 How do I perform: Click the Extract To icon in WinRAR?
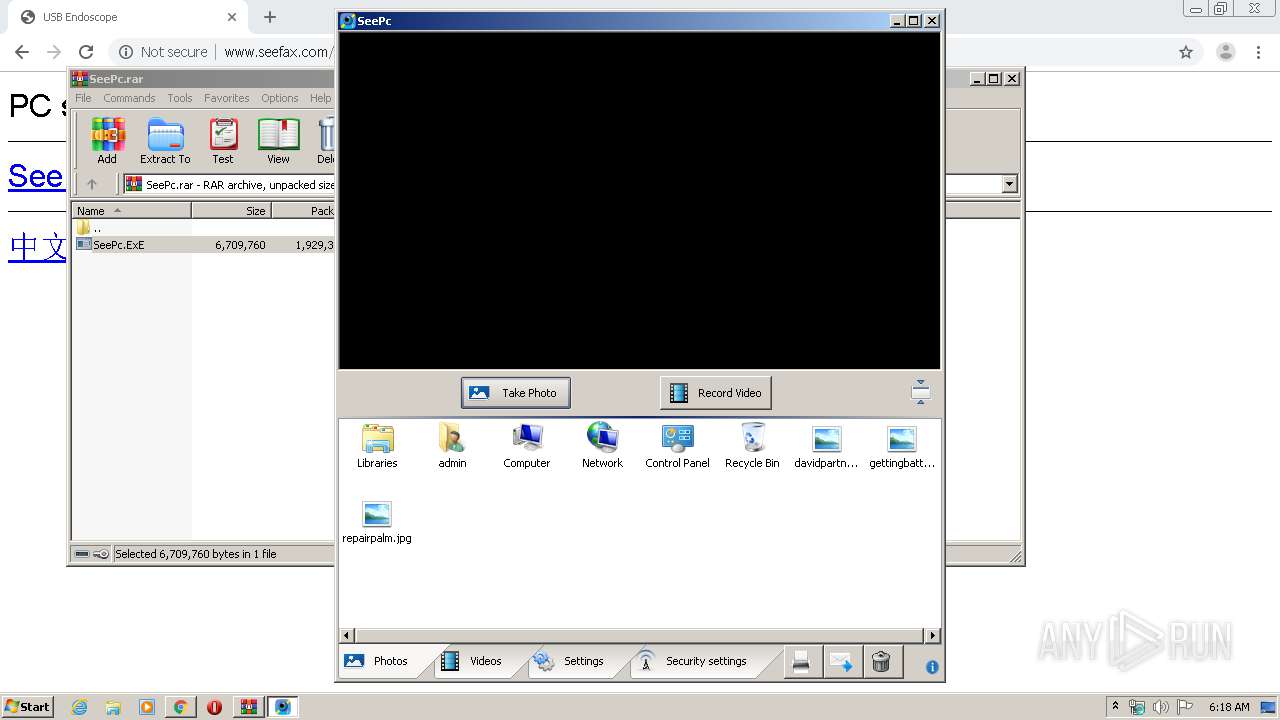coord(165,141)
